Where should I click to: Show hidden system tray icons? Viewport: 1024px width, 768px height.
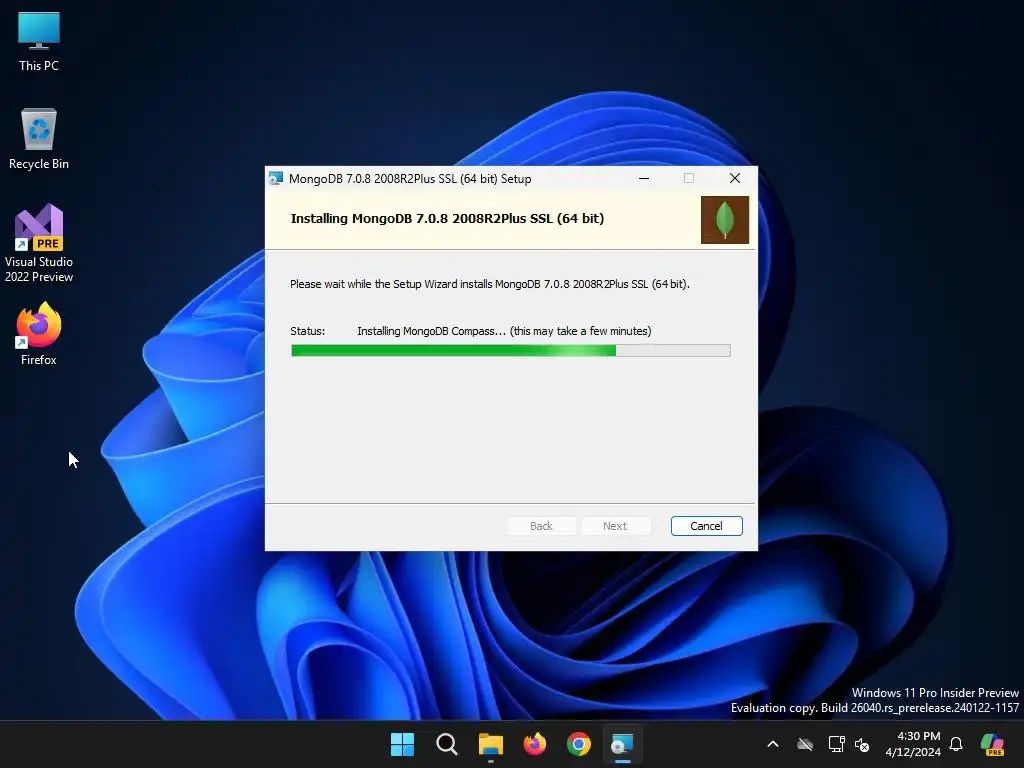(773, 744)
